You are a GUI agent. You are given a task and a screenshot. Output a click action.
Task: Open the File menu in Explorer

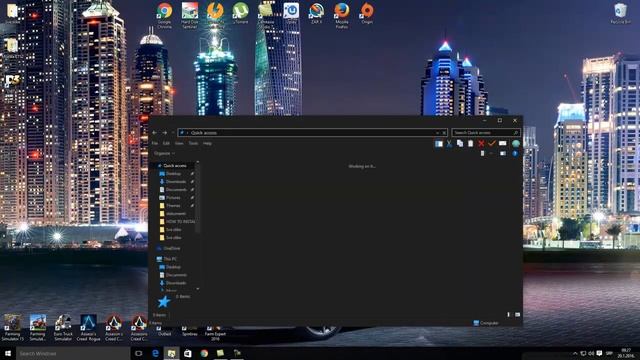(x=155, y=143)
